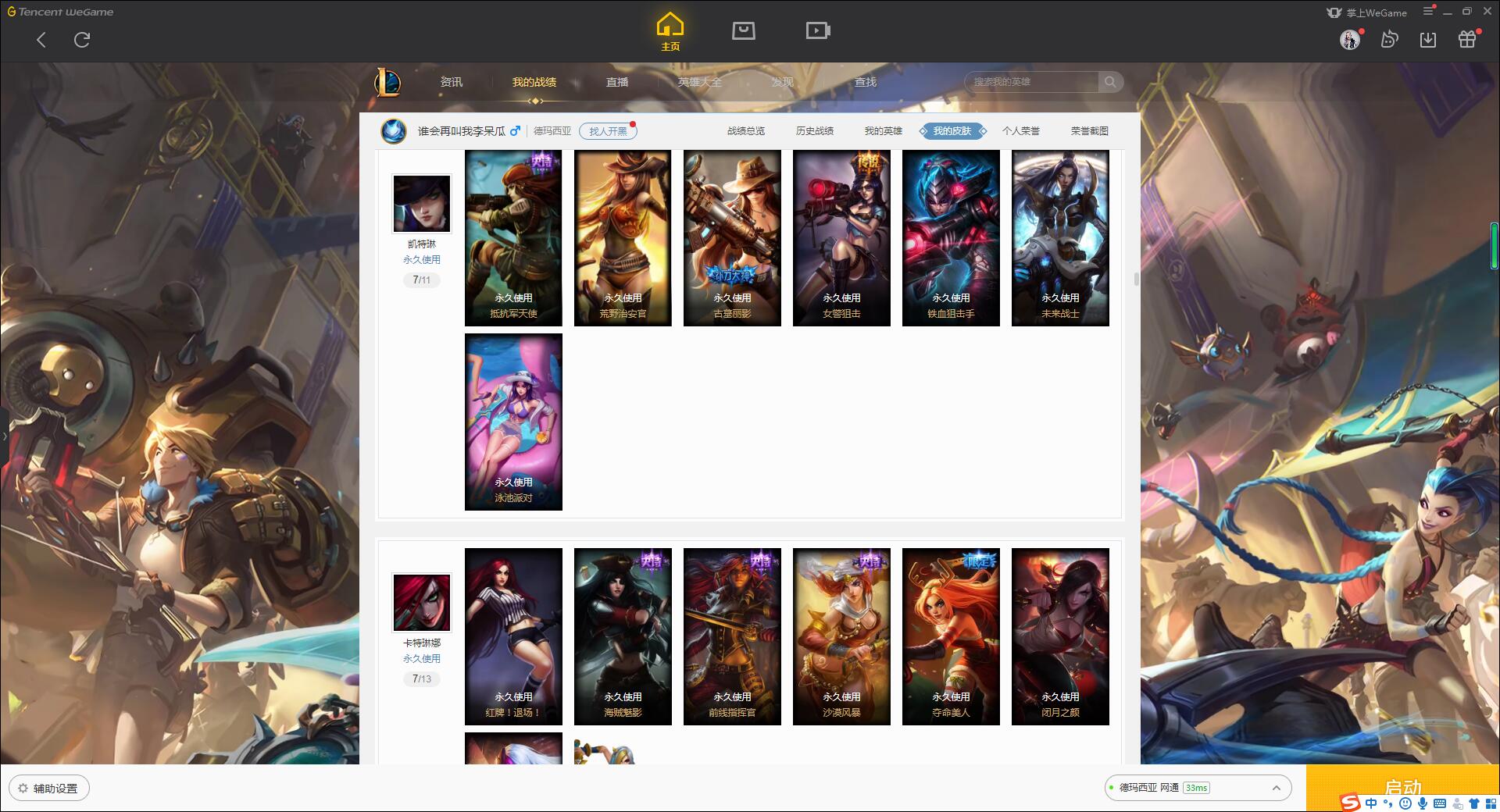1500x812 pixels.
Task: Open the 海贼魅影 skin card
Action: (623, 636)
